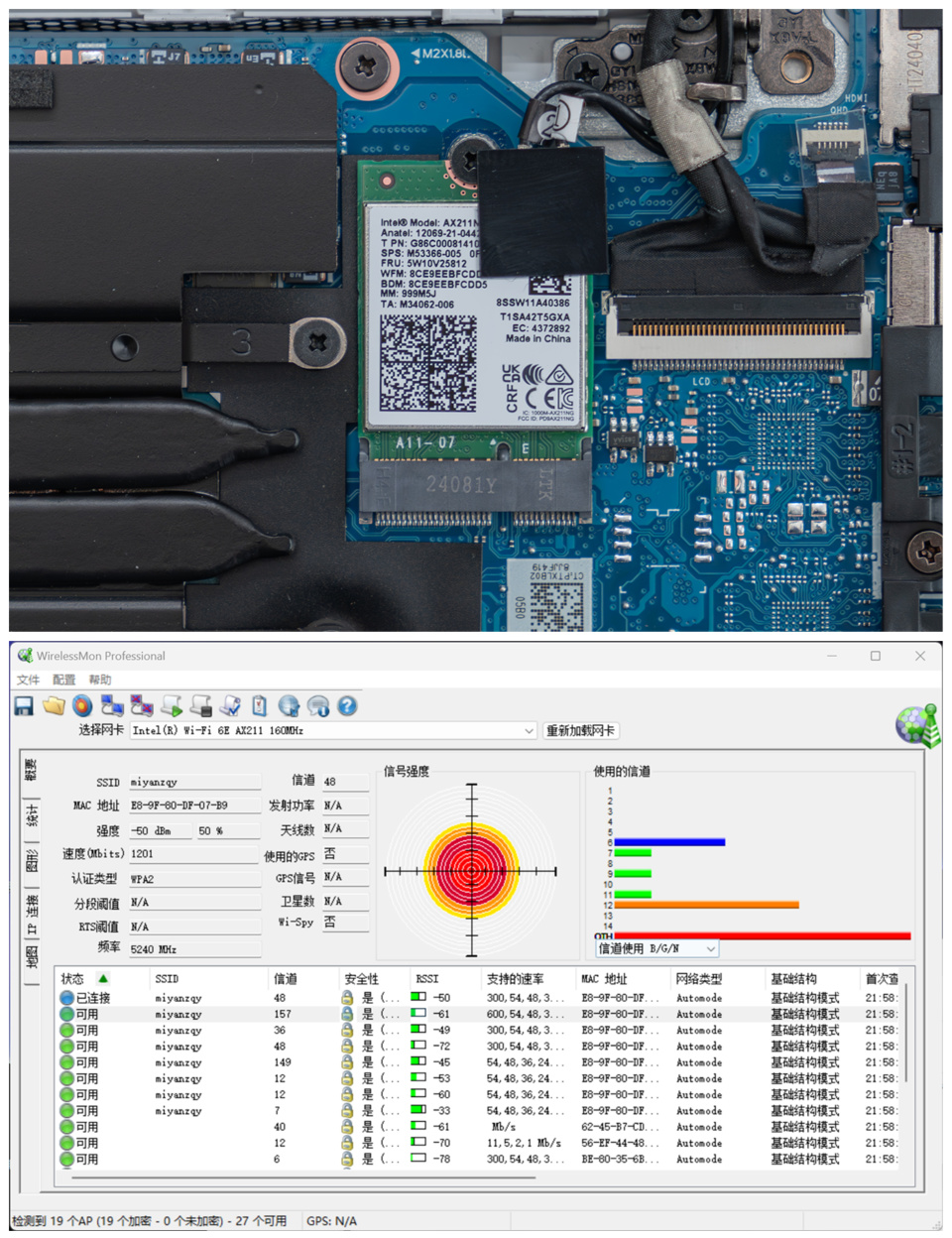The height and width of the screenshot is (1238, 952).
Task: Open the 配置 menu
Action: (64, 680)
